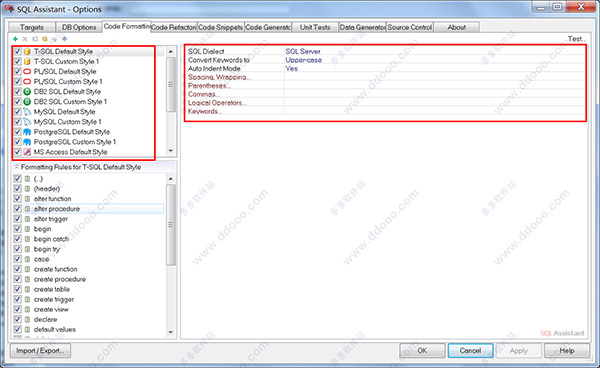Uncheck the T-SQL Default Style checkbox
600x368 pixels.
pyautogui.click(x=18, y=51)
